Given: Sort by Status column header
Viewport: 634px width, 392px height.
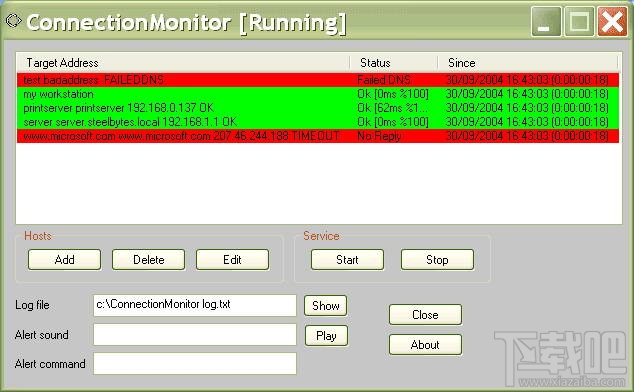Looking at the screenshot, I should point(394,63).
